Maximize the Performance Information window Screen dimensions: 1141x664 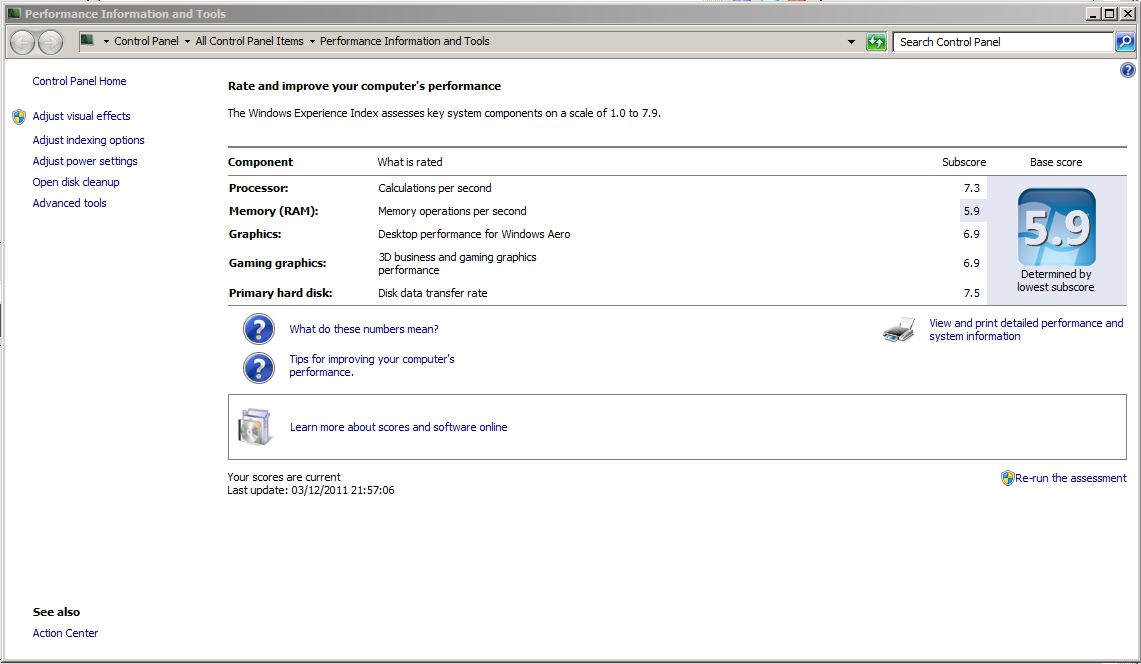[x=1110, y=13]
